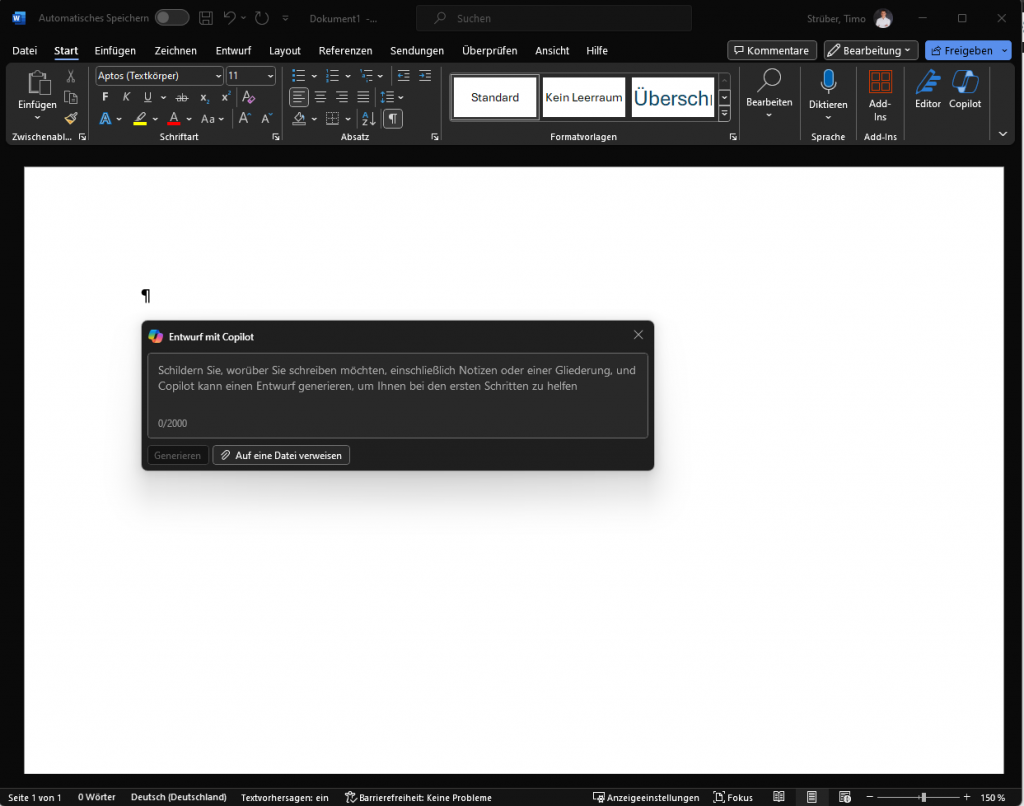
Task: Click the Editor icon in ribbon
Action: 927,88
